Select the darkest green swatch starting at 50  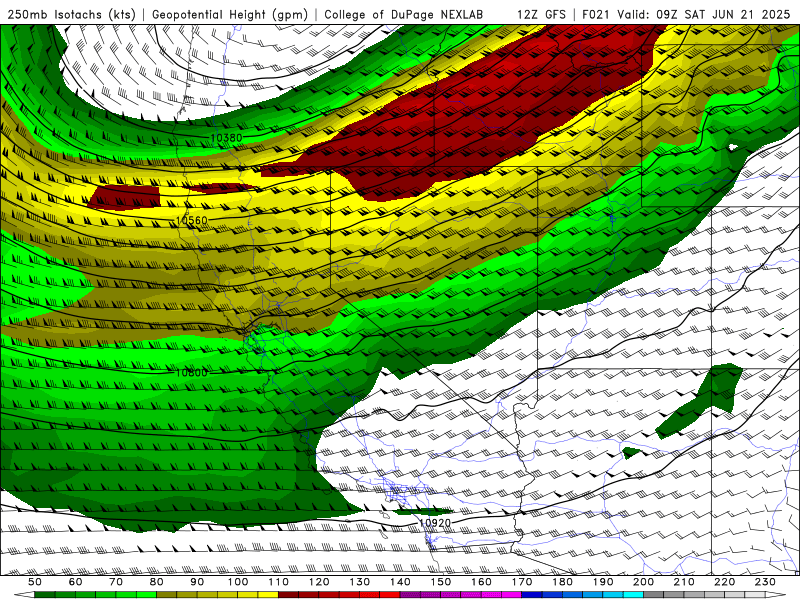44,594
